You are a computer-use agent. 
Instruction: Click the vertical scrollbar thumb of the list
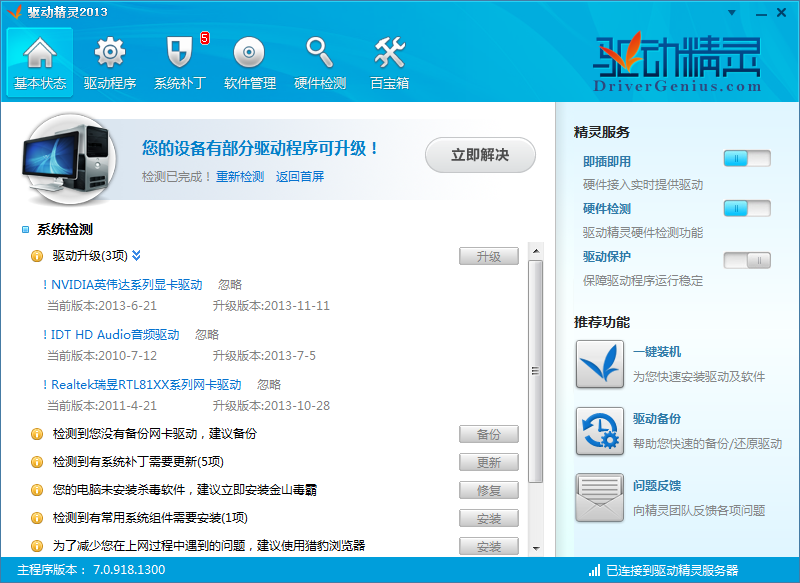(x=535, y=371)
